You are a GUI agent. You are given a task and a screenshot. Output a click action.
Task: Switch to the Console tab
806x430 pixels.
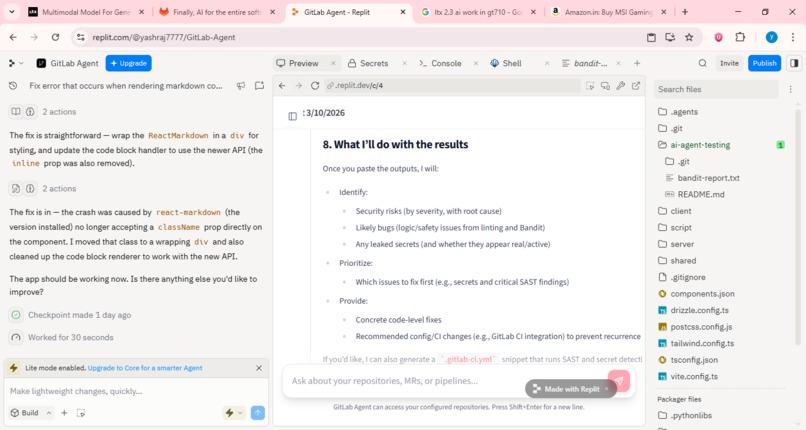(440, 63)
